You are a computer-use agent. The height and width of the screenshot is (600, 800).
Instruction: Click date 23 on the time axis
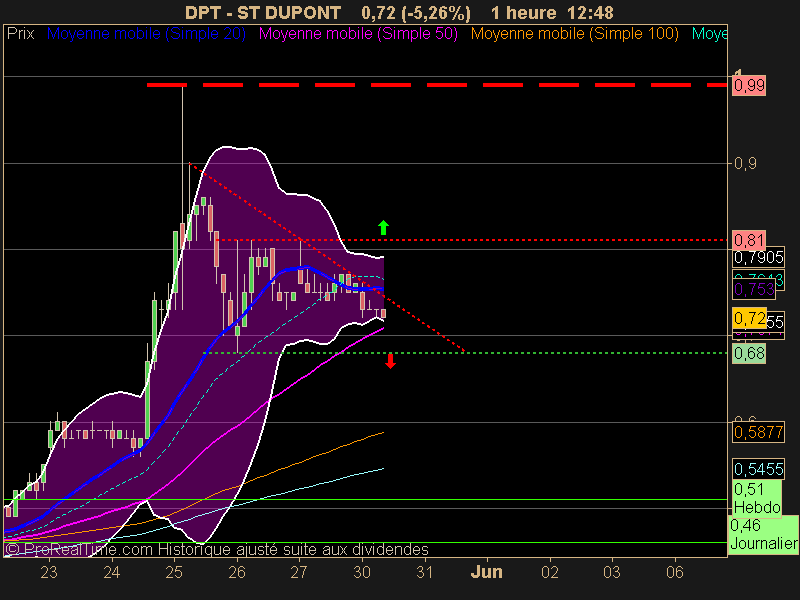(49, 572)
